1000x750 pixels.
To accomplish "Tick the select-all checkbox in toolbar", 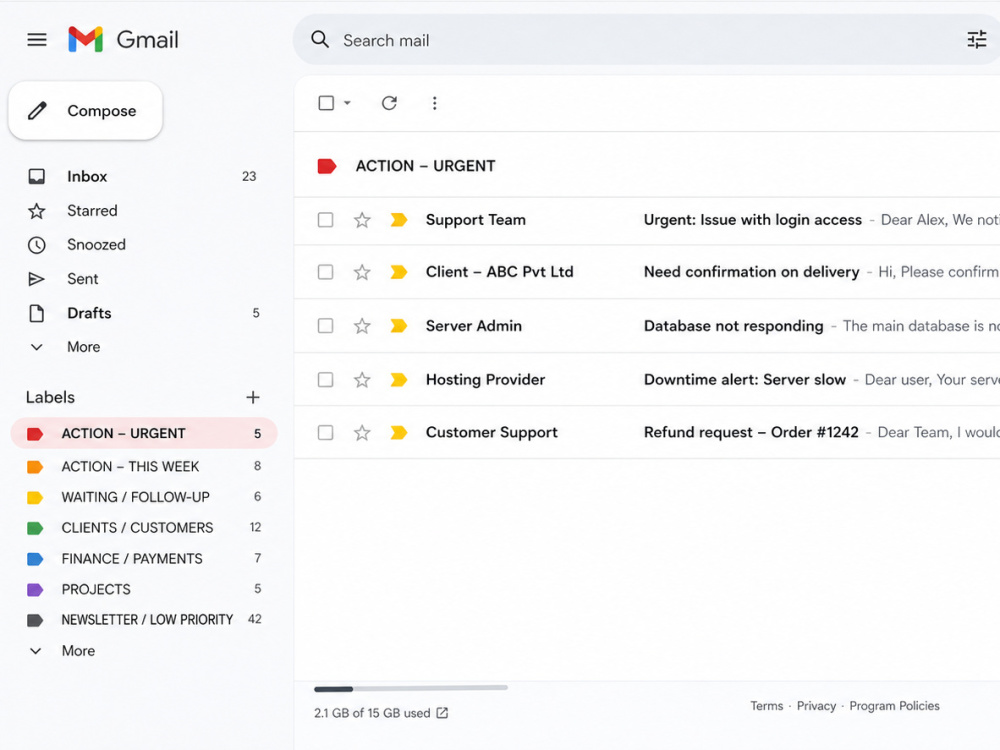I will [326, 103].
